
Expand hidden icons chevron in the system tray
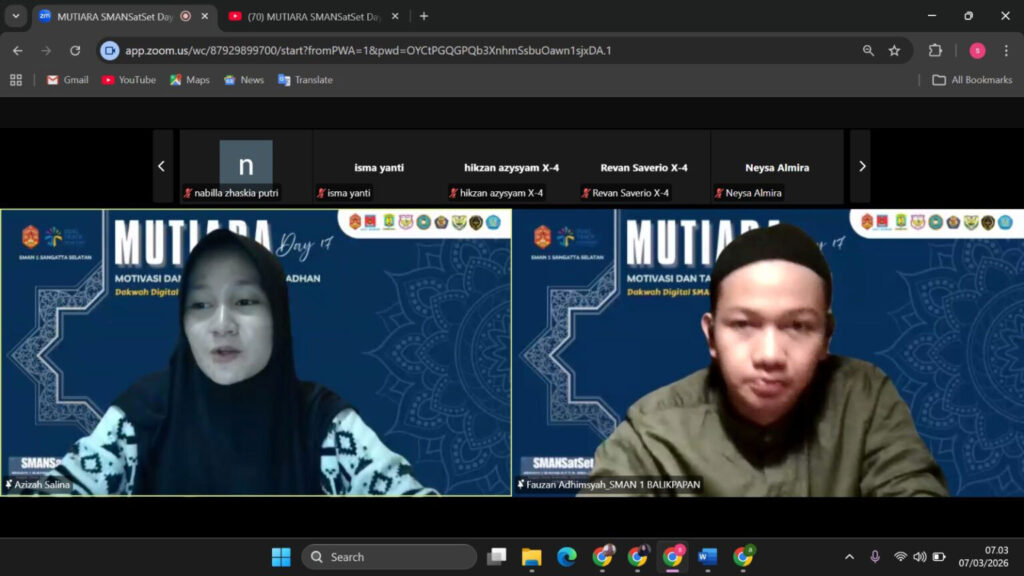849,555
